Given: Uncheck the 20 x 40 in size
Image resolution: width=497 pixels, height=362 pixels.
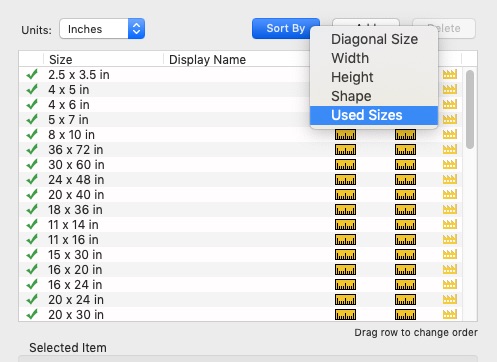Looking at the screenshot, I should pyautogui.click(x=32, y=194).
